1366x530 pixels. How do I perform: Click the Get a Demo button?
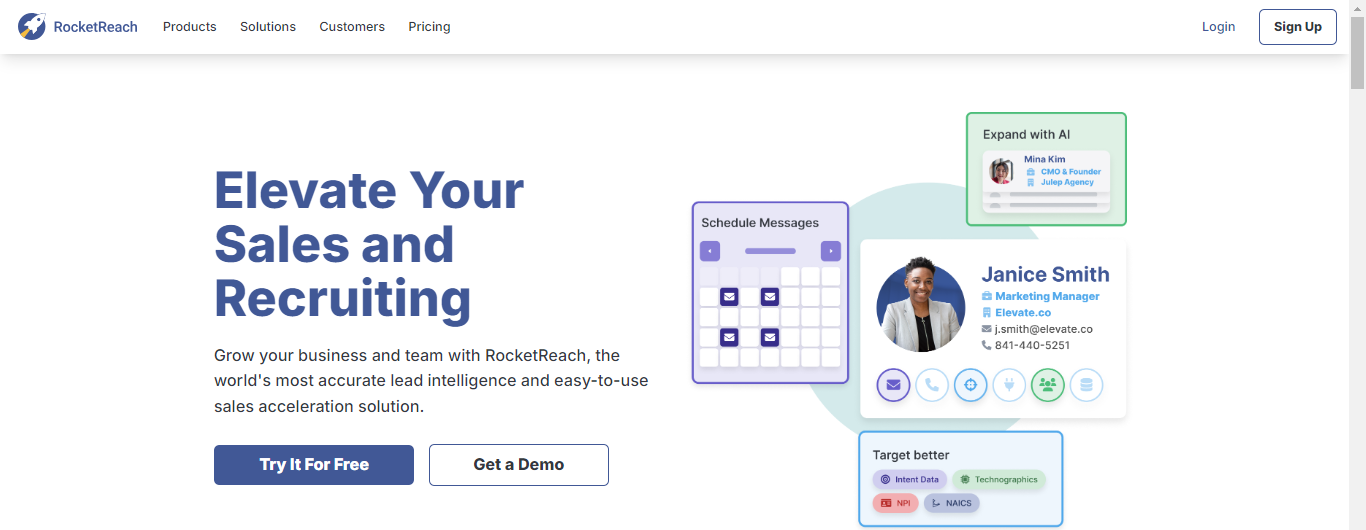(518, 465)
